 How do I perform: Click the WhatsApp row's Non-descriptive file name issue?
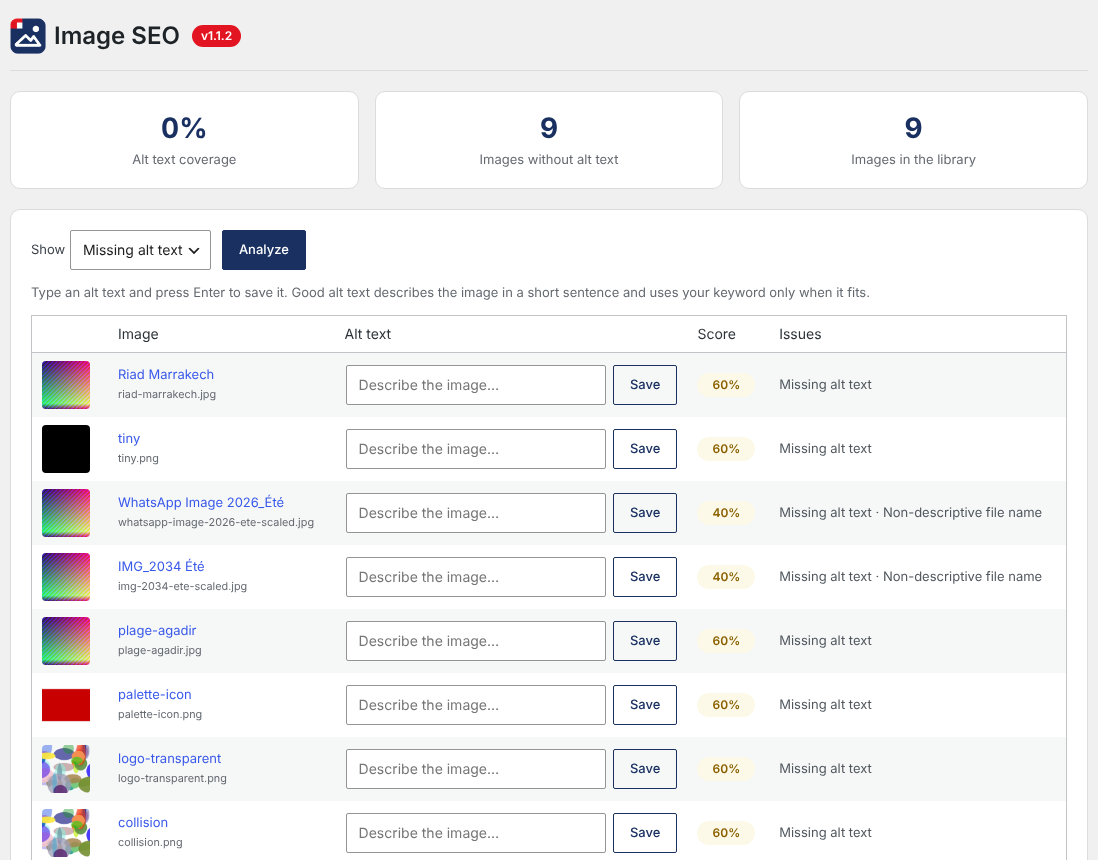coord(962,513)
